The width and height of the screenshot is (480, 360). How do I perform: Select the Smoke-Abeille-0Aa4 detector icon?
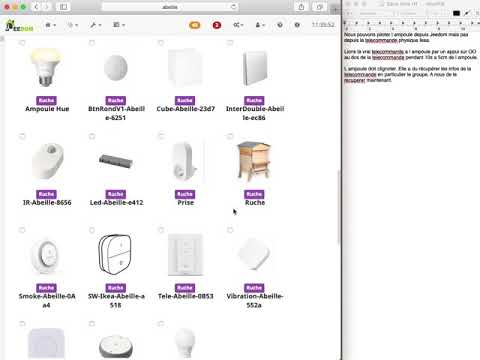pyautogui.click(x=47, y=255)
